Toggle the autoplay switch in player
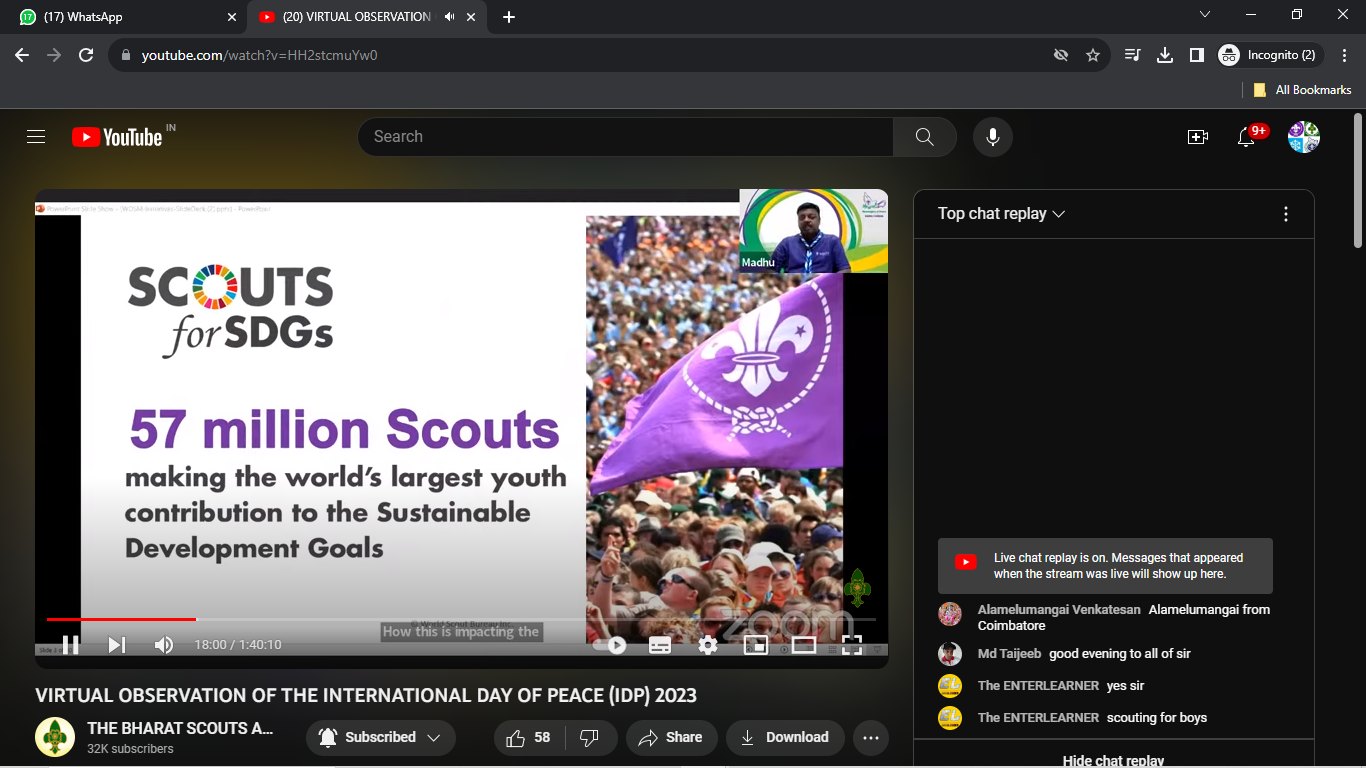This screenshot has height=768, width=1366. 612,645
